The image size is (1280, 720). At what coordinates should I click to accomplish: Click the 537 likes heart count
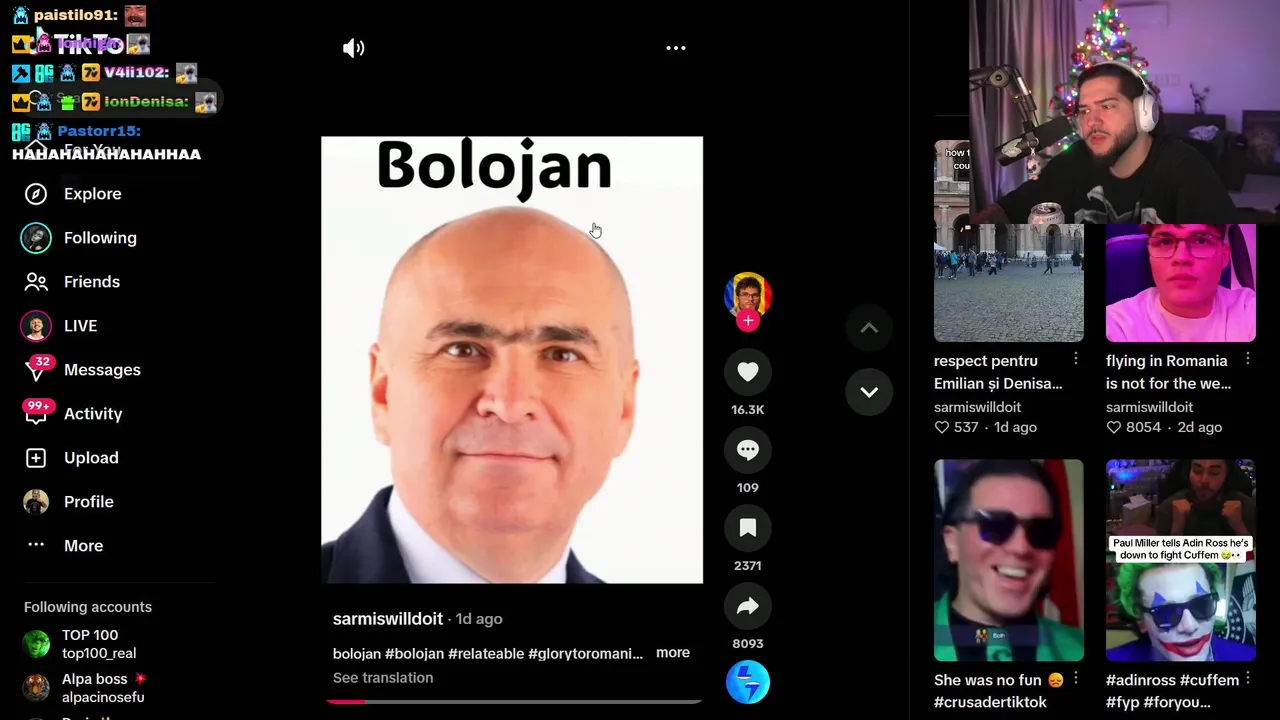956,427
